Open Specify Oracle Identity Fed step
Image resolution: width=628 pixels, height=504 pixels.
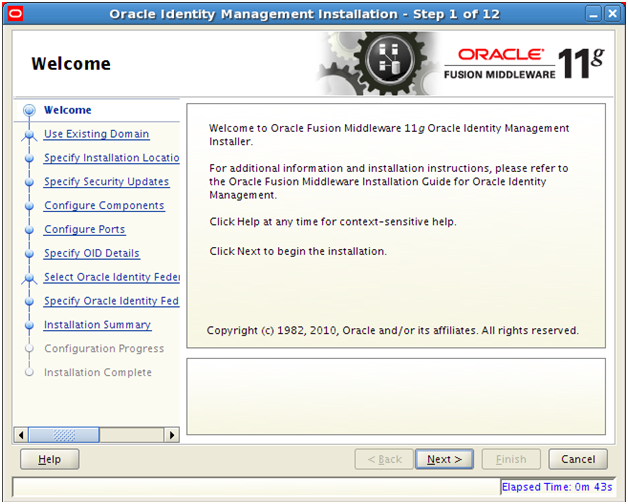(x=111, y=301)
